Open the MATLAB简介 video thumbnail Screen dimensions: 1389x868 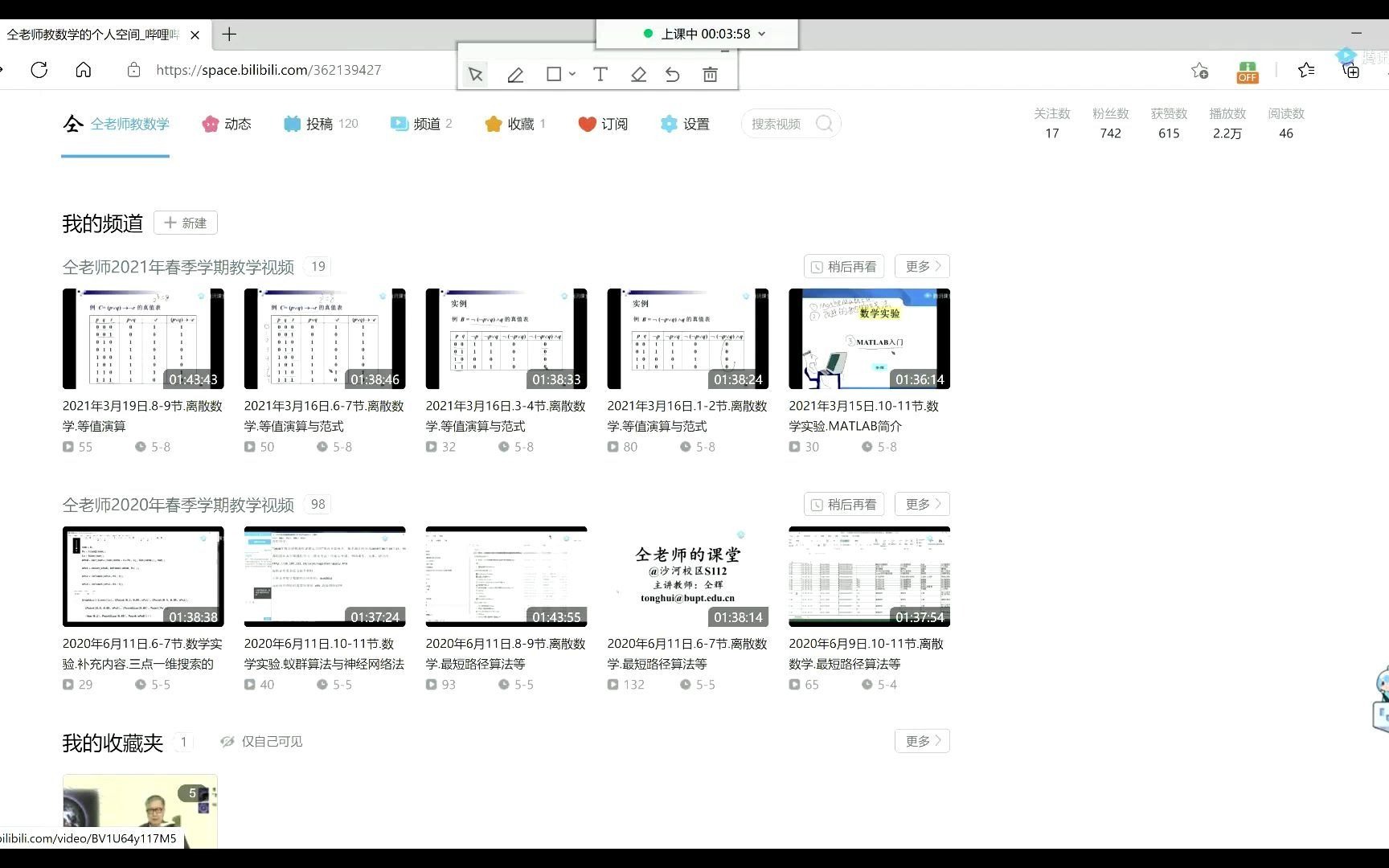tap(870, 339)
